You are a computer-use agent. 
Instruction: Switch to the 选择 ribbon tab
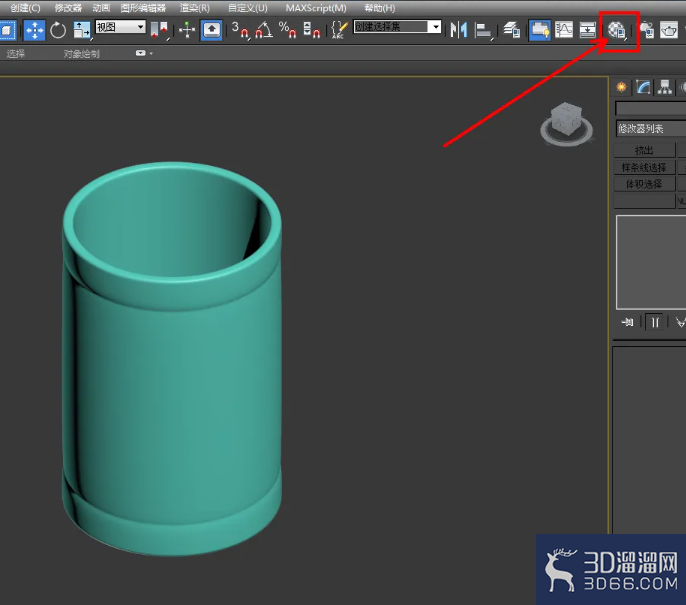coord(16,53)
